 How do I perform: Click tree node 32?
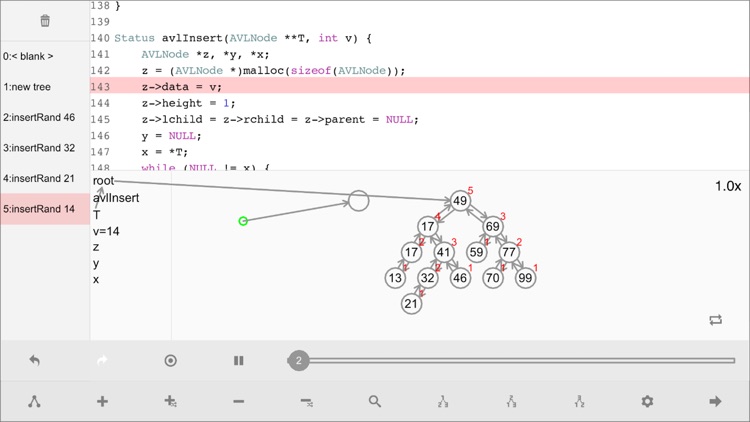tap(428, 278)
